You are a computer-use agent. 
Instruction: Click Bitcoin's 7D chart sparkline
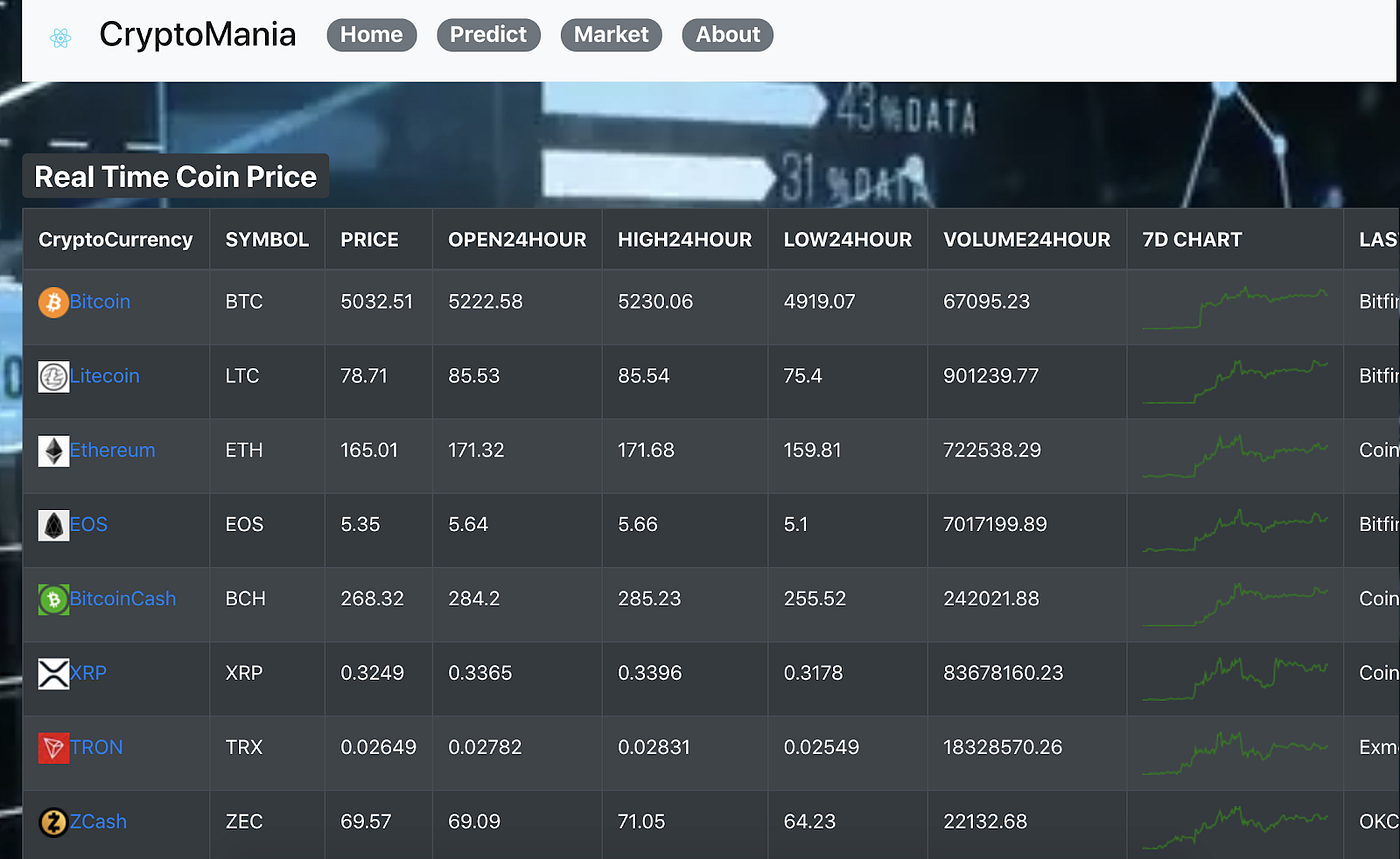1235,305
